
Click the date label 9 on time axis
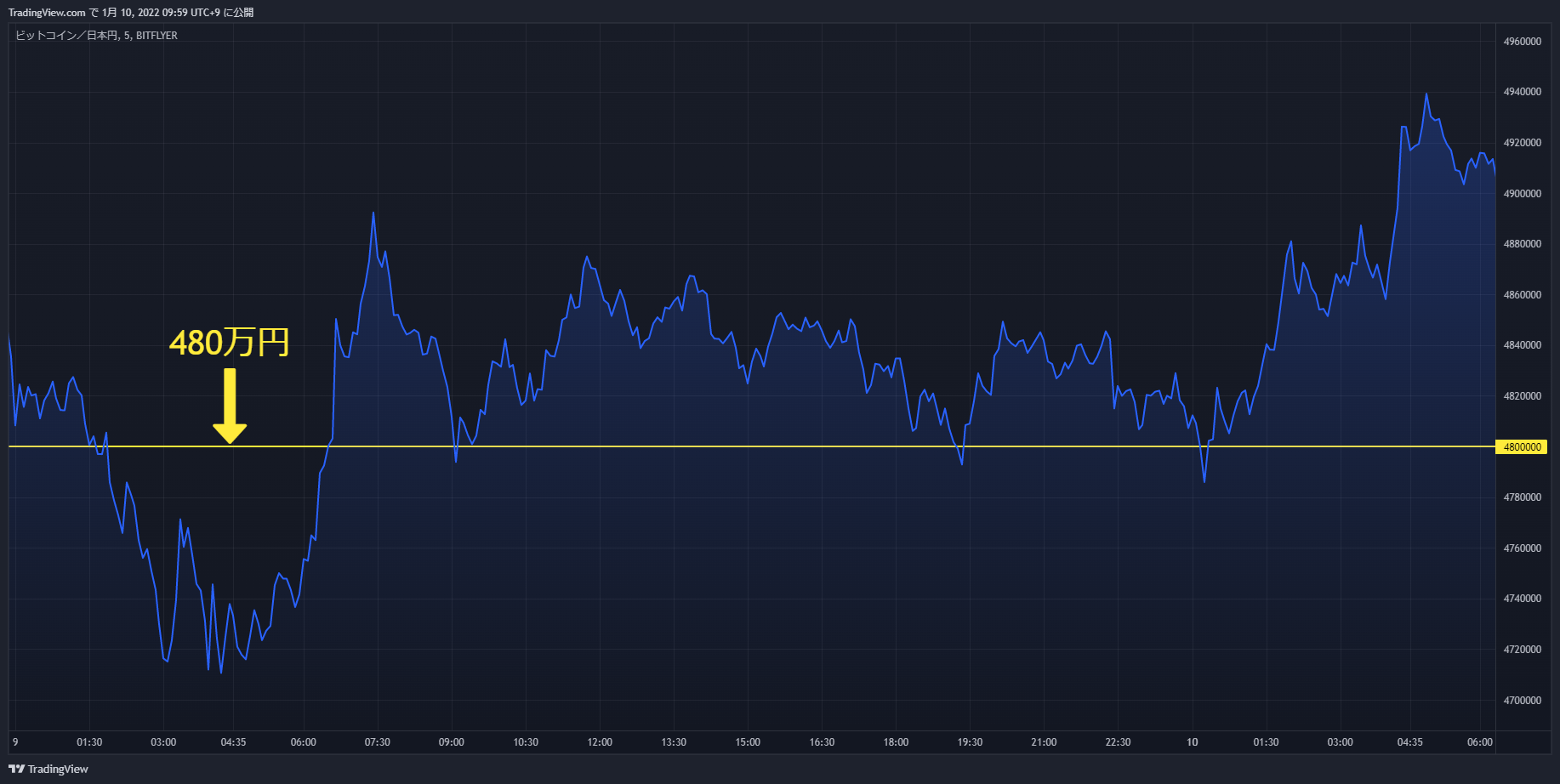(x=15, y=742)
